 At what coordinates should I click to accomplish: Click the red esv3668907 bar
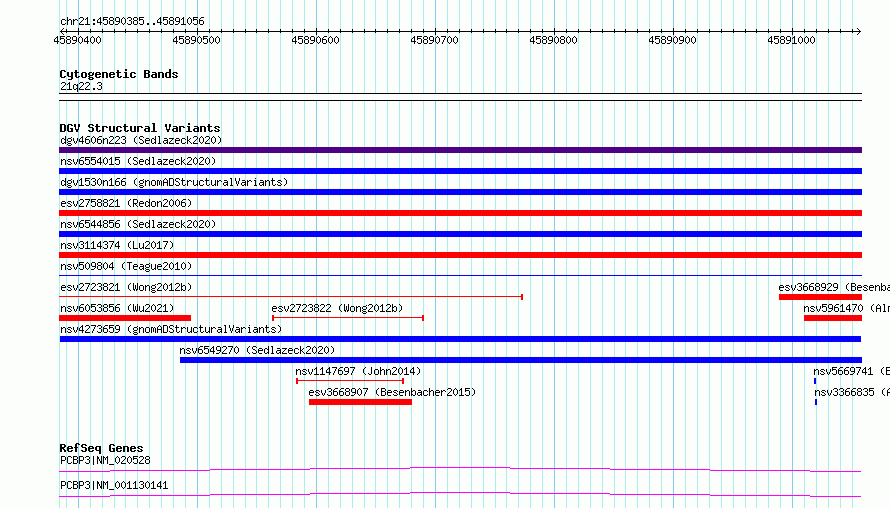point(360,402)
